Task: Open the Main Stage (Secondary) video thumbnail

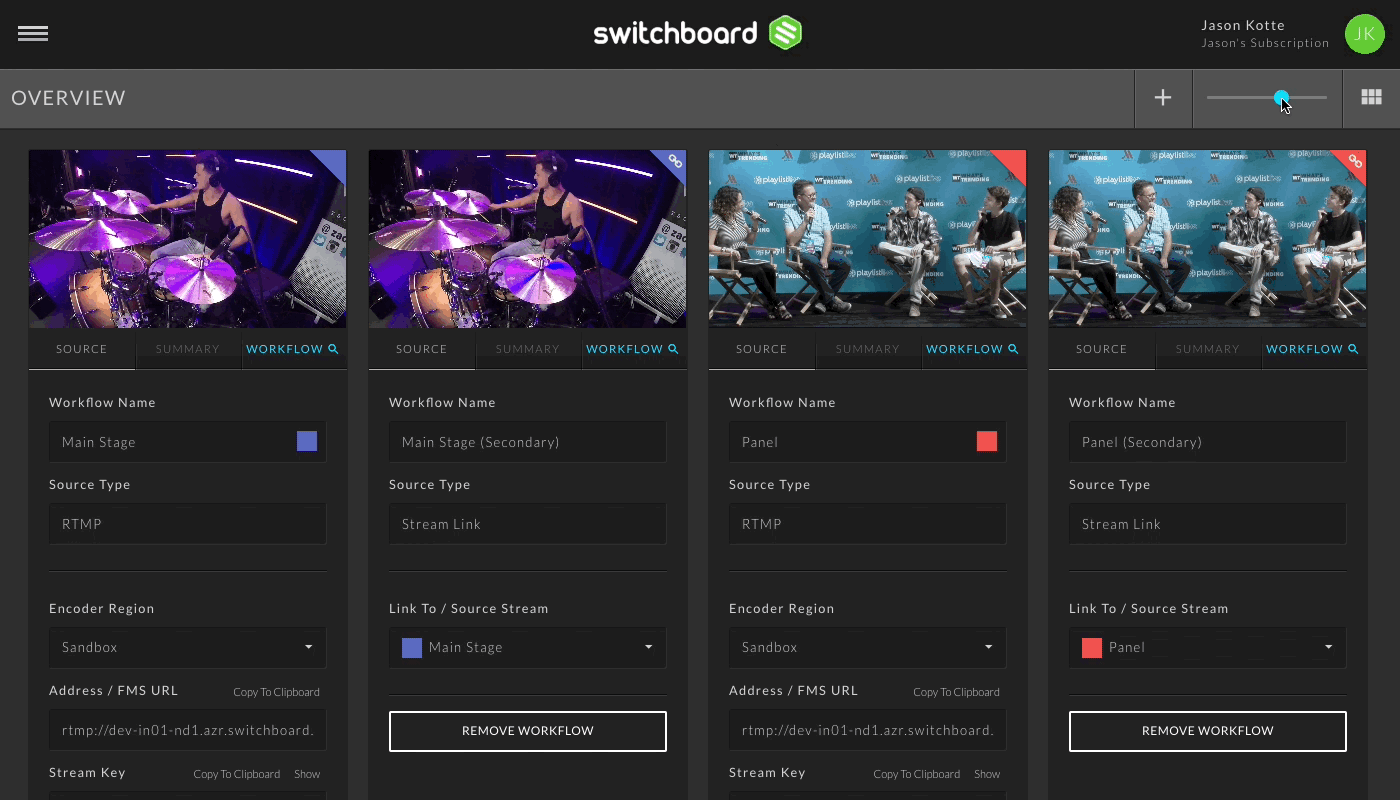Action: [x=528, y=239]
